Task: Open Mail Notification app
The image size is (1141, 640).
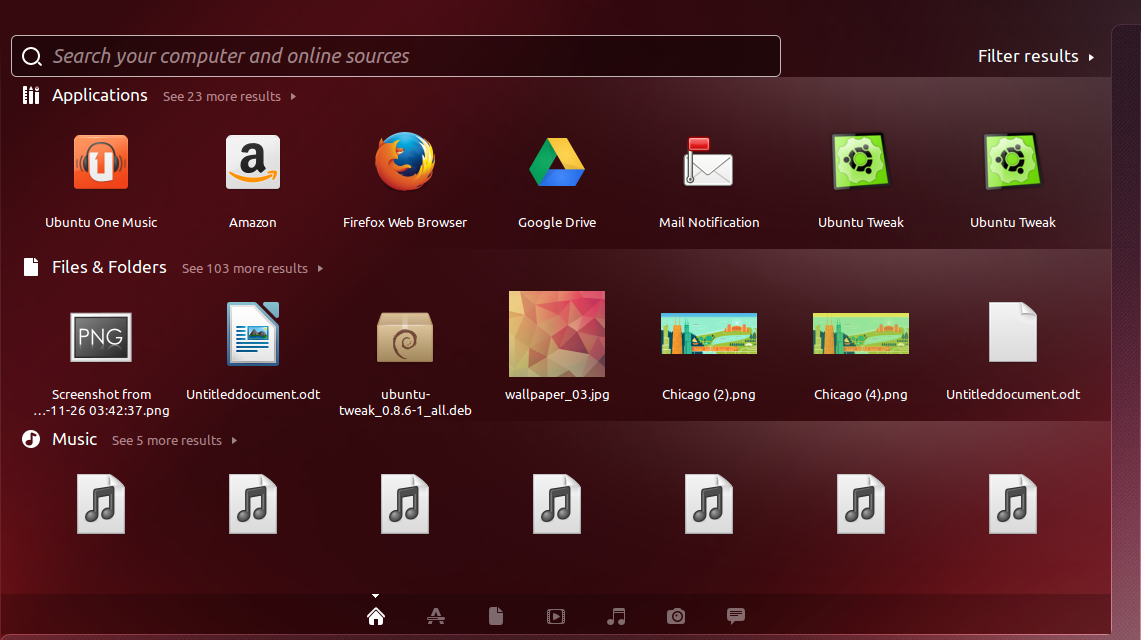Action: click(709, 163)
